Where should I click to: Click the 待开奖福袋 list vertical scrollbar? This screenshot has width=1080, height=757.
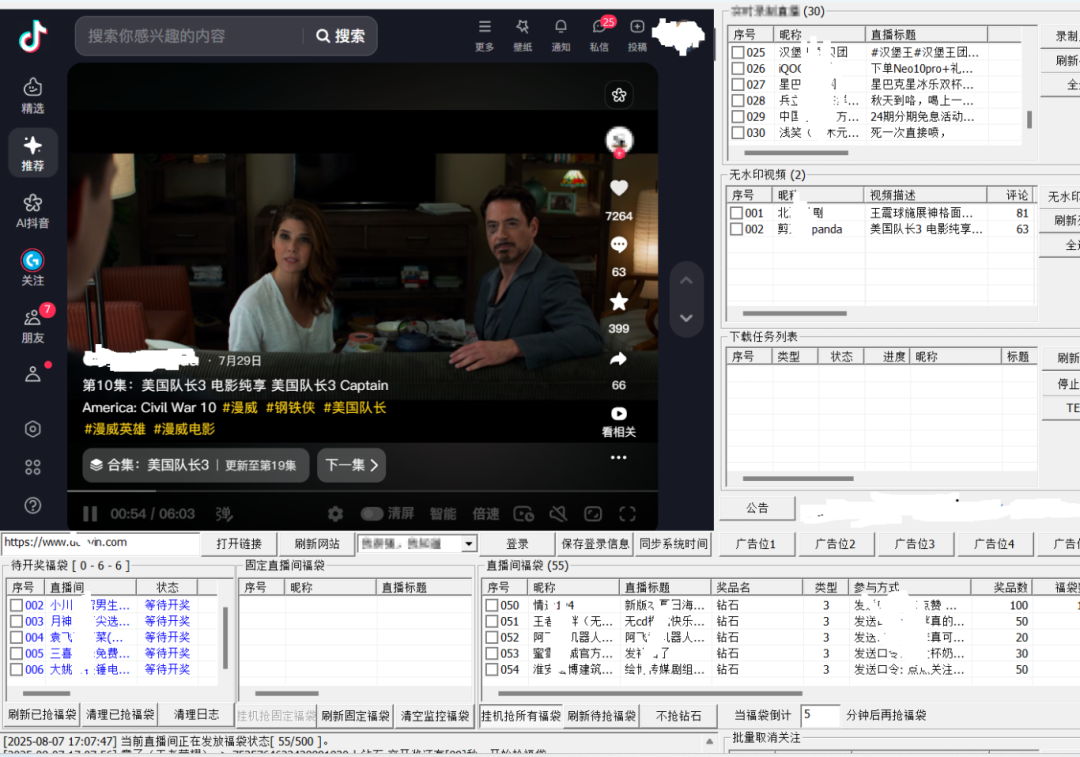[x=225, y=638]
